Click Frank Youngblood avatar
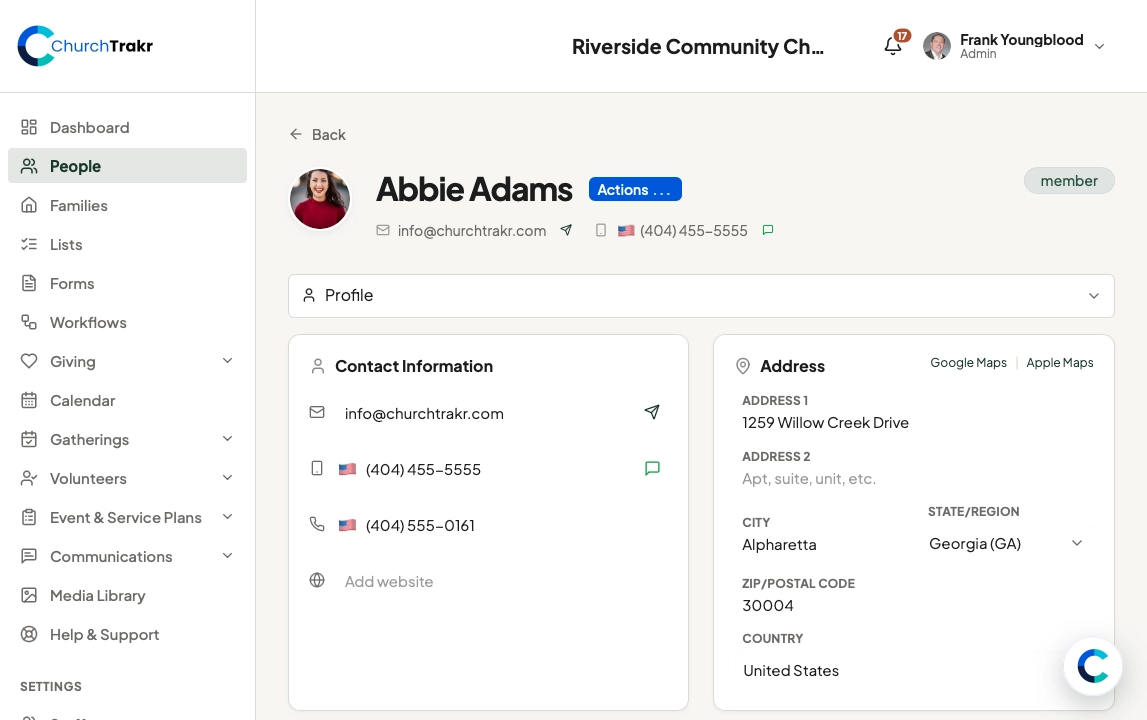 pyautogui.click(x=936, y=46)
